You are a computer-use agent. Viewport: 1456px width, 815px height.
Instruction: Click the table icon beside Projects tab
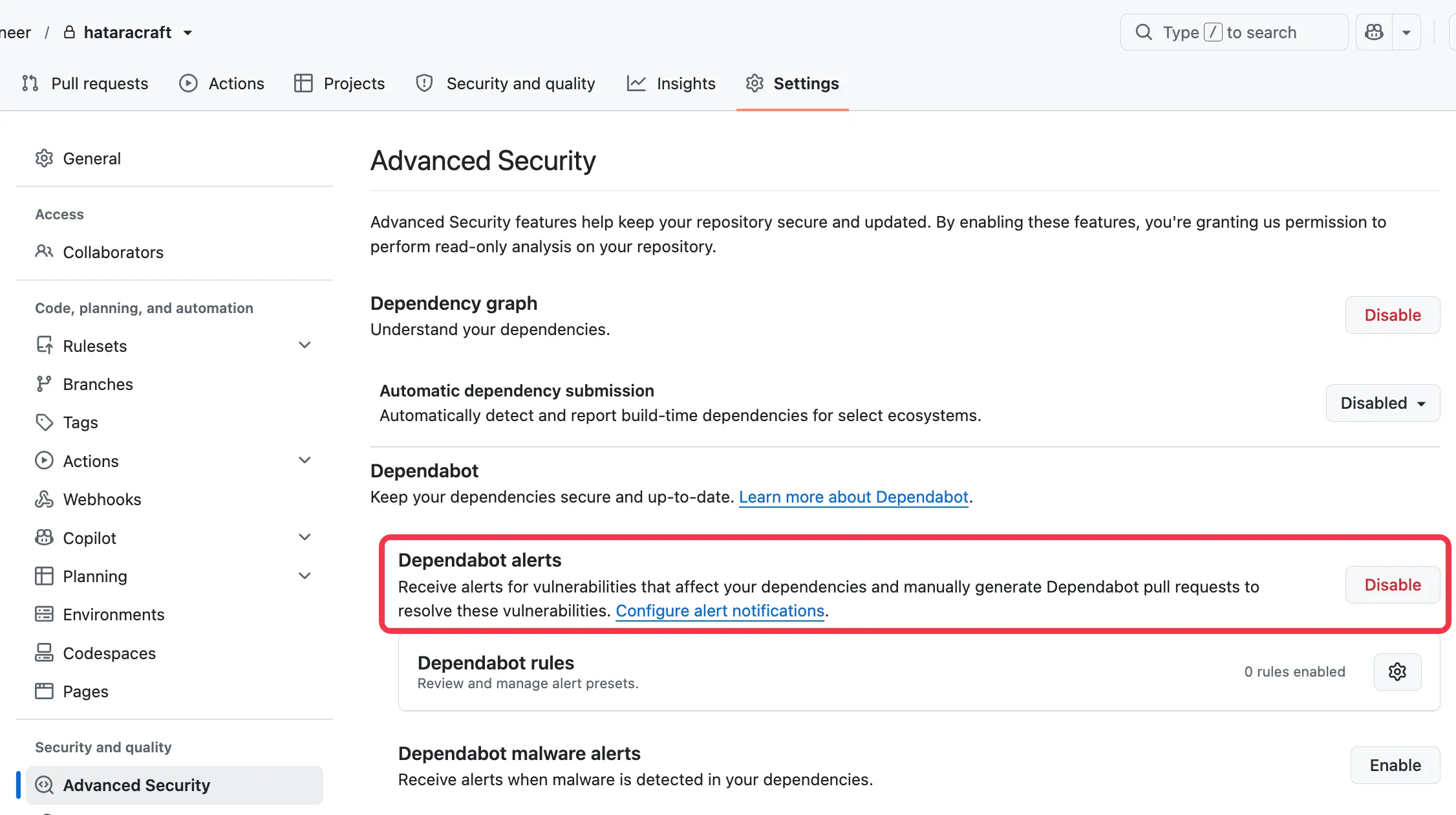coord(303,83)
